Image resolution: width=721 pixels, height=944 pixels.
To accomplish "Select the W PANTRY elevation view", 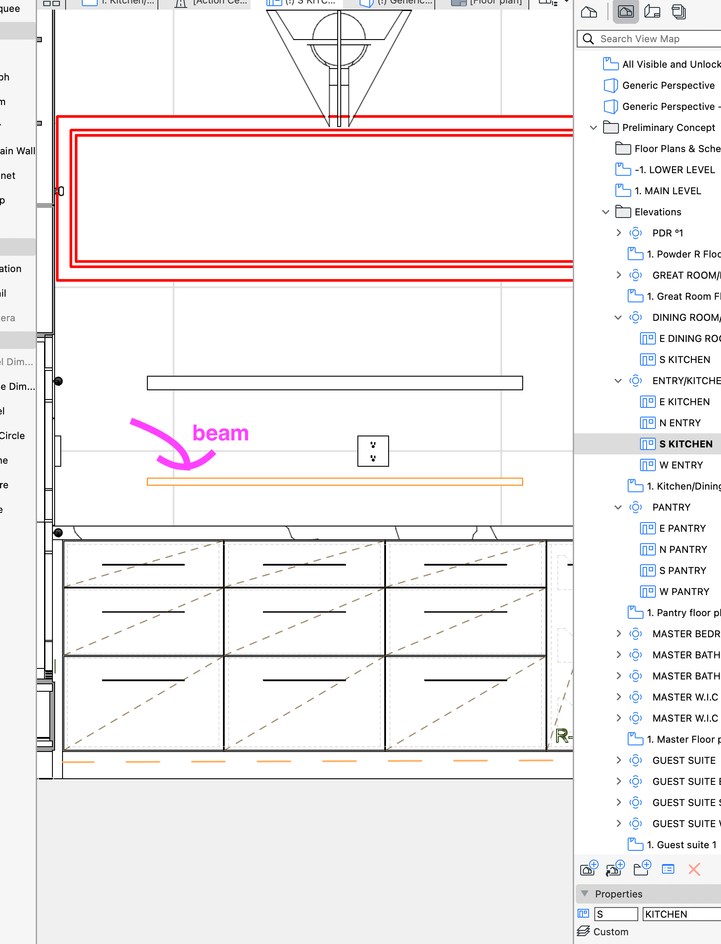I will point(675,591).
